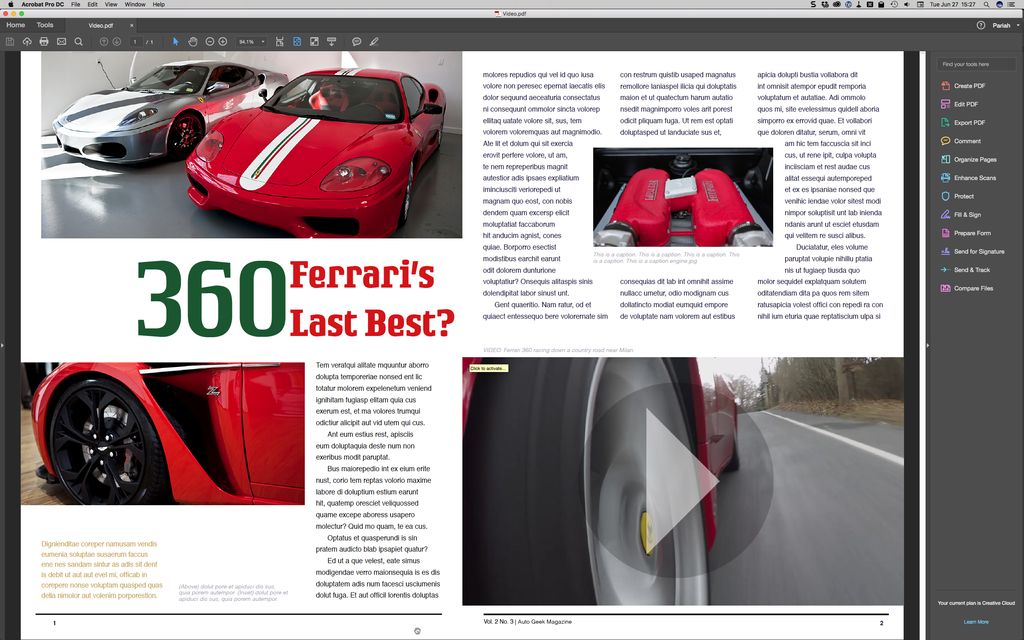Switch to the Home tab

[15, 23]
